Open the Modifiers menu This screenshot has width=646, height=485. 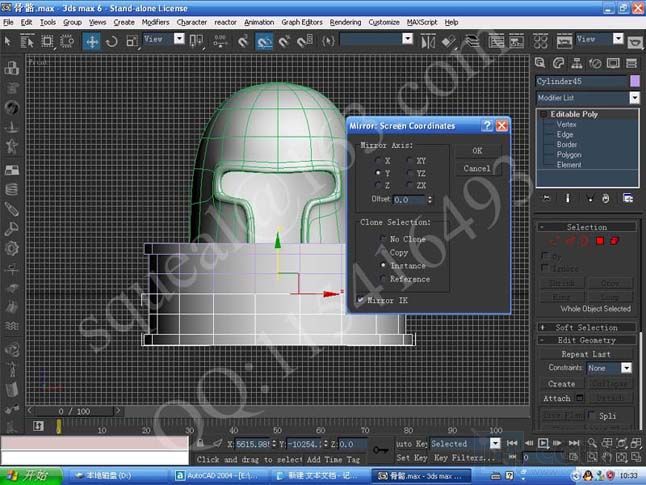point(155,22)
